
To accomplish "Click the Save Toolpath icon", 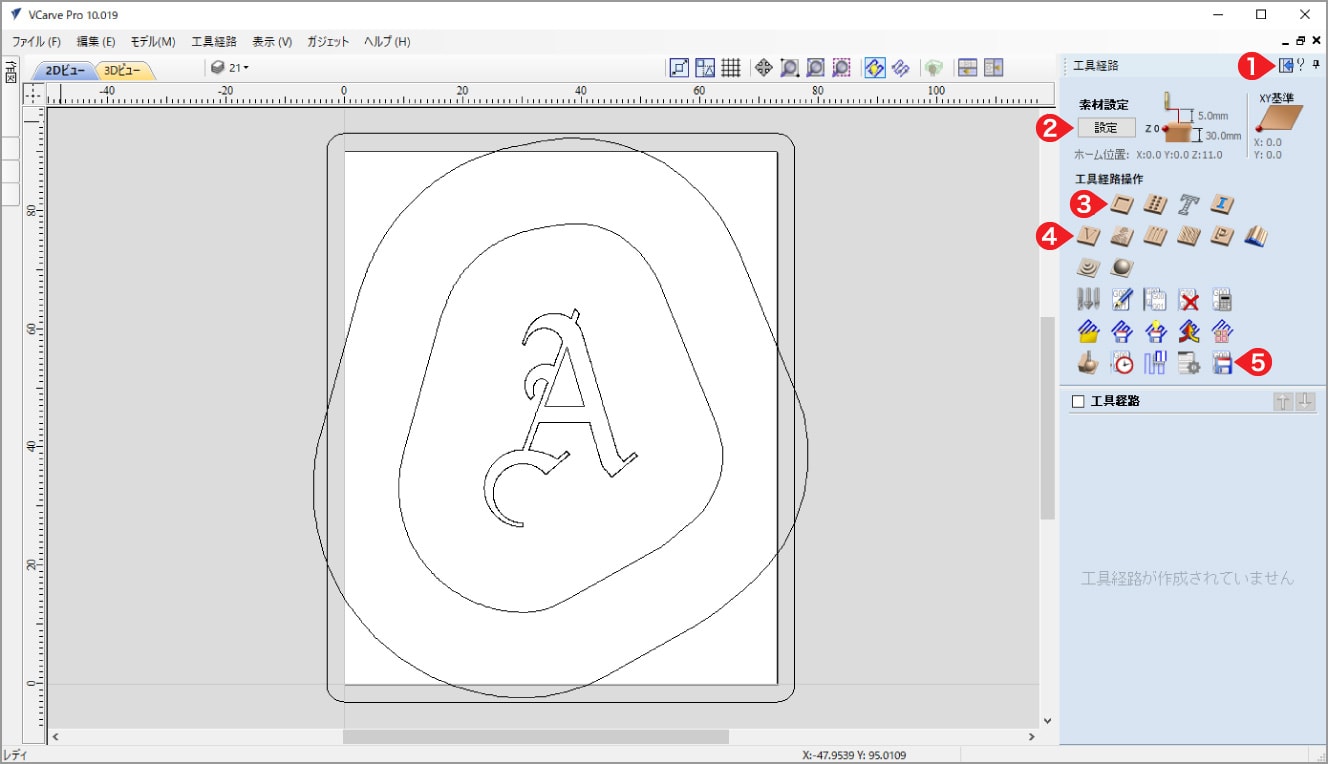I will 1221,364.
